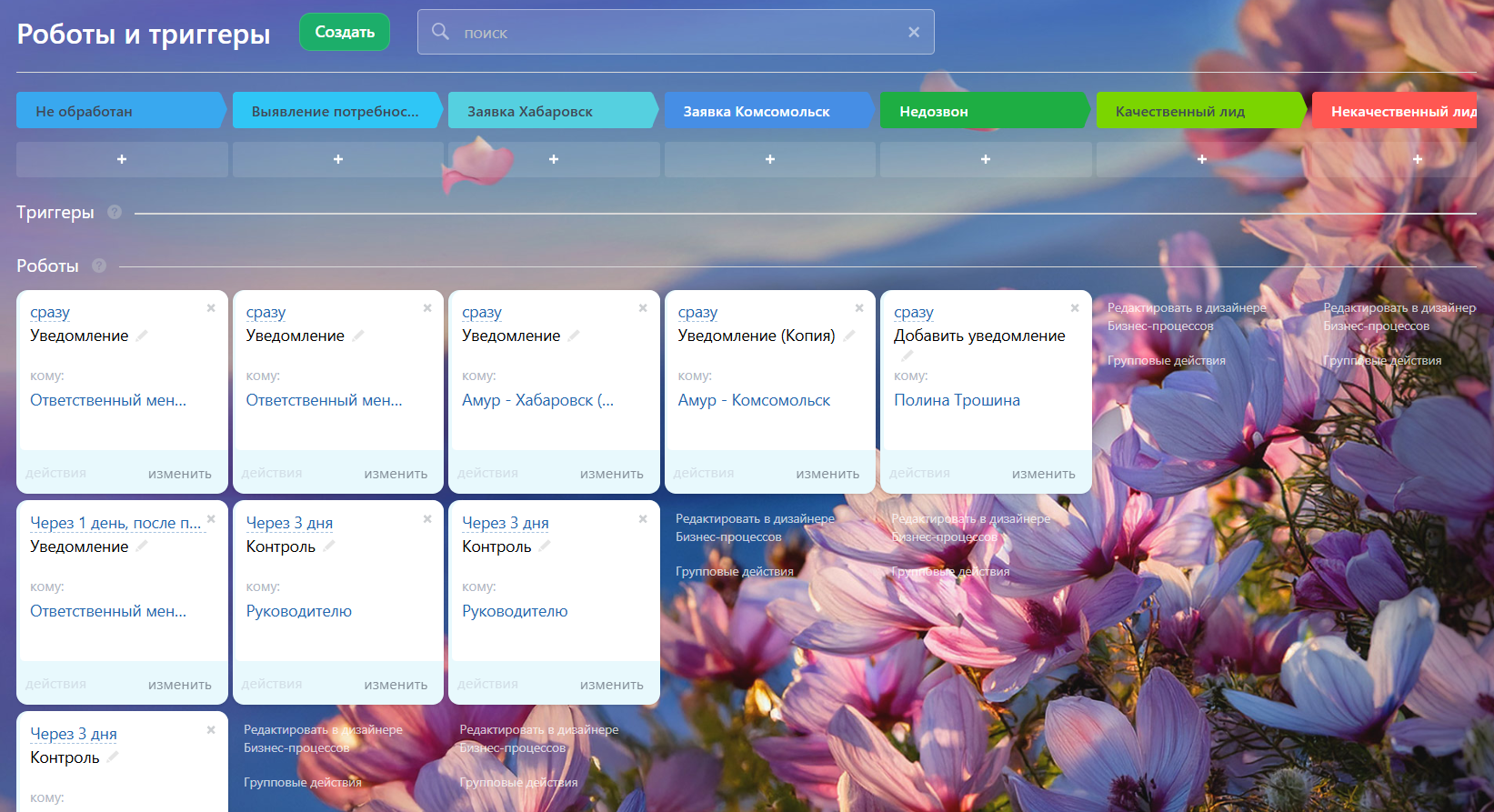The height and width of the screenshot is (812, 1494).
Task: Click изменить on Добавить уведомление robot
Action: click(x=1044, y=474)
